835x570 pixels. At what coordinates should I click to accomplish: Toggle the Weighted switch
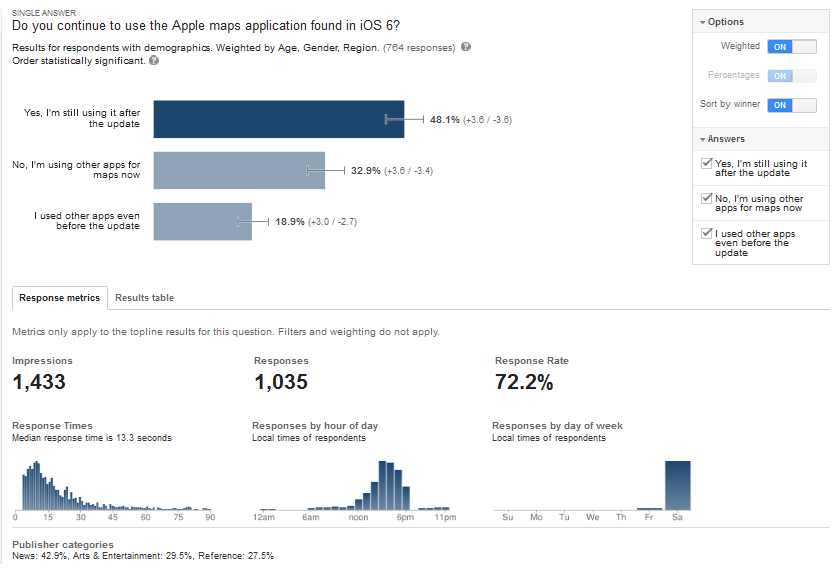click(x=792, y=47)
